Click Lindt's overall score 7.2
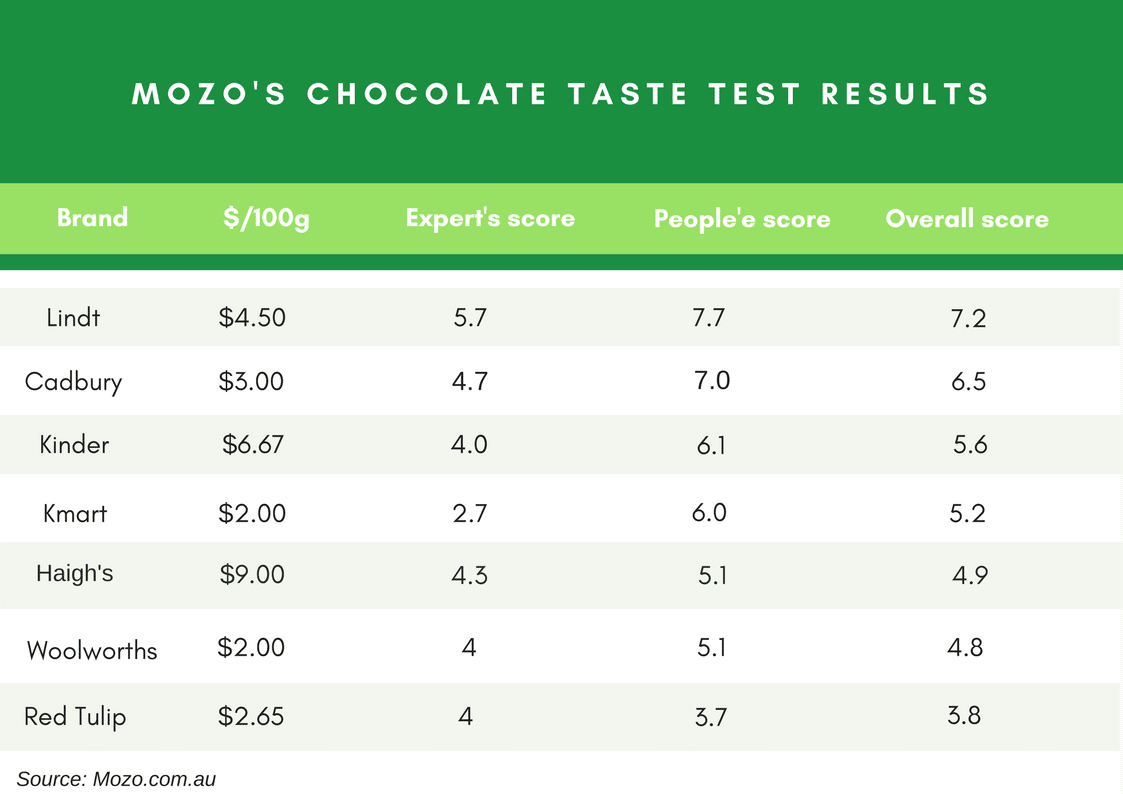Screen dimensions: 1123x794 [968, 318]
